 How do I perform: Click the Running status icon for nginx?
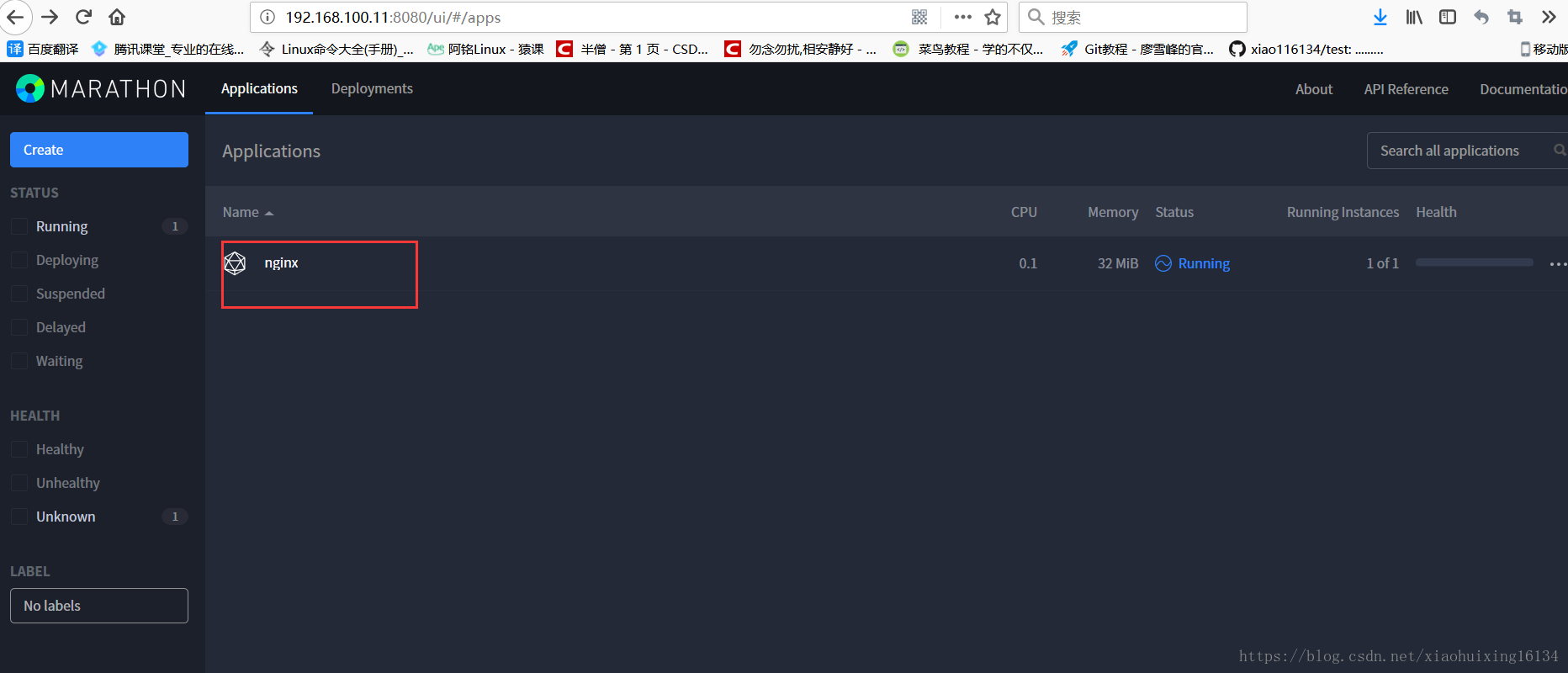point(1163,263)
